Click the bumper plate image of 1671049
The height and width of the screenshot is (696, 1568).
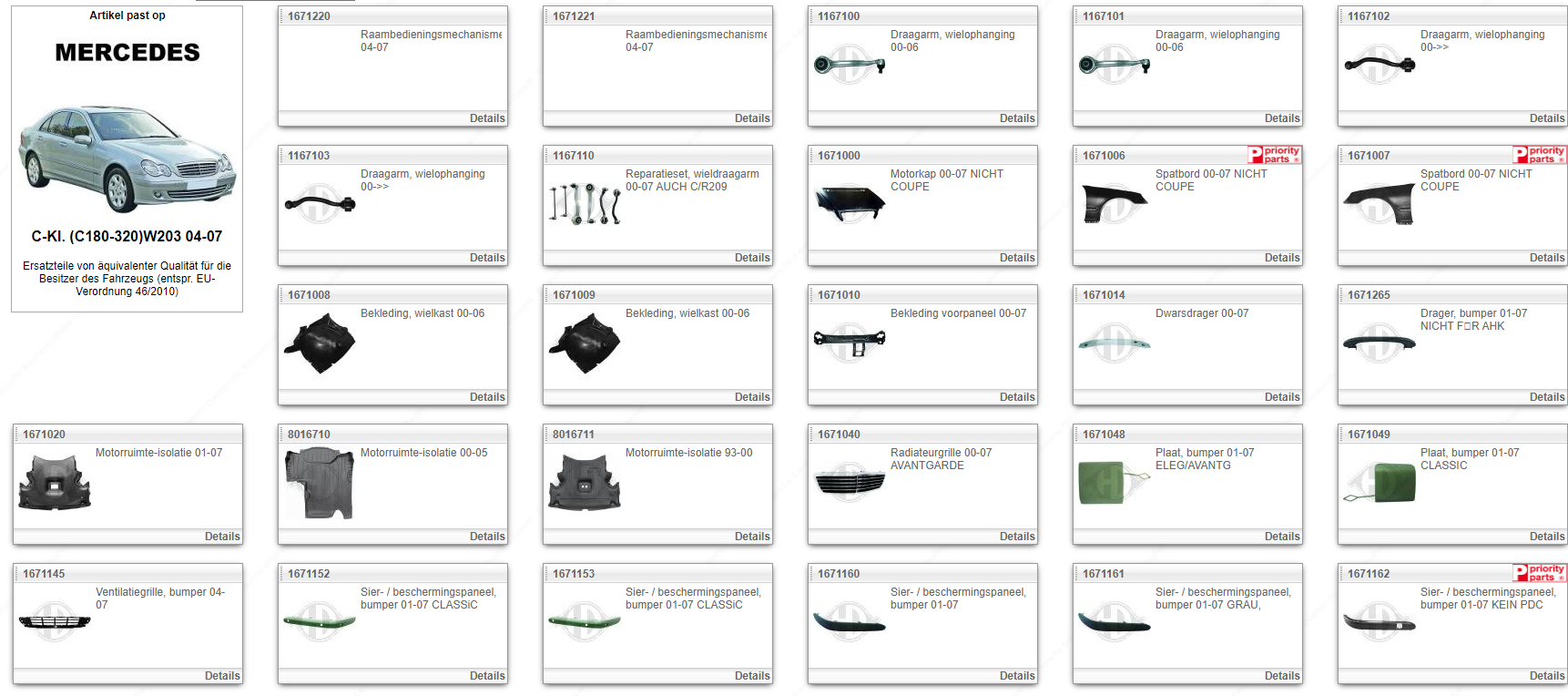pyautogui.click(x=1379, y=483)
